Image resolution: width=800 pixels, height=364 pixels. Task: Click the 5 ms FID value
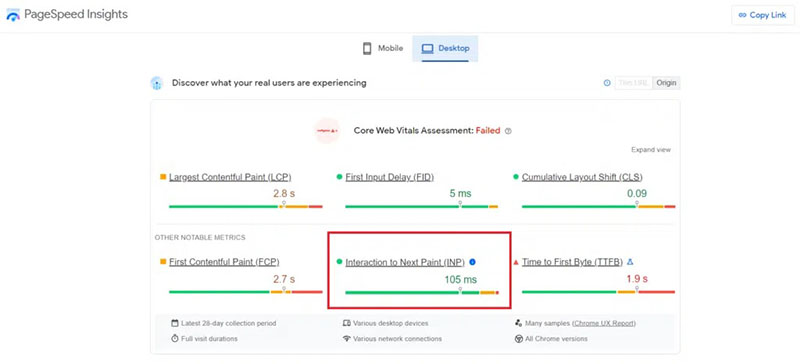460,193
